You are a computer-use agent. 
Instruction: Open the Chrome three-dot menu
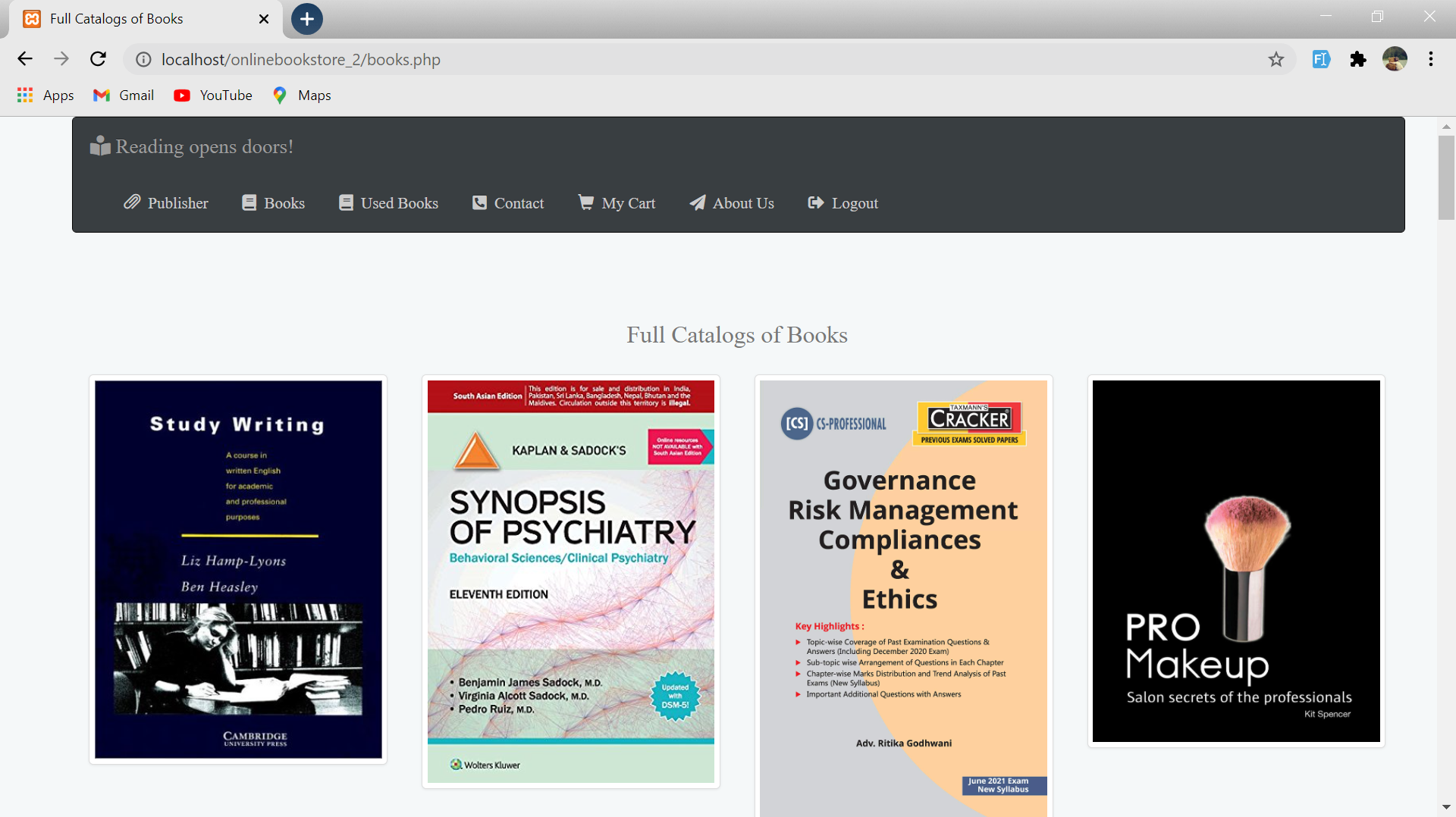(1431, 59)
